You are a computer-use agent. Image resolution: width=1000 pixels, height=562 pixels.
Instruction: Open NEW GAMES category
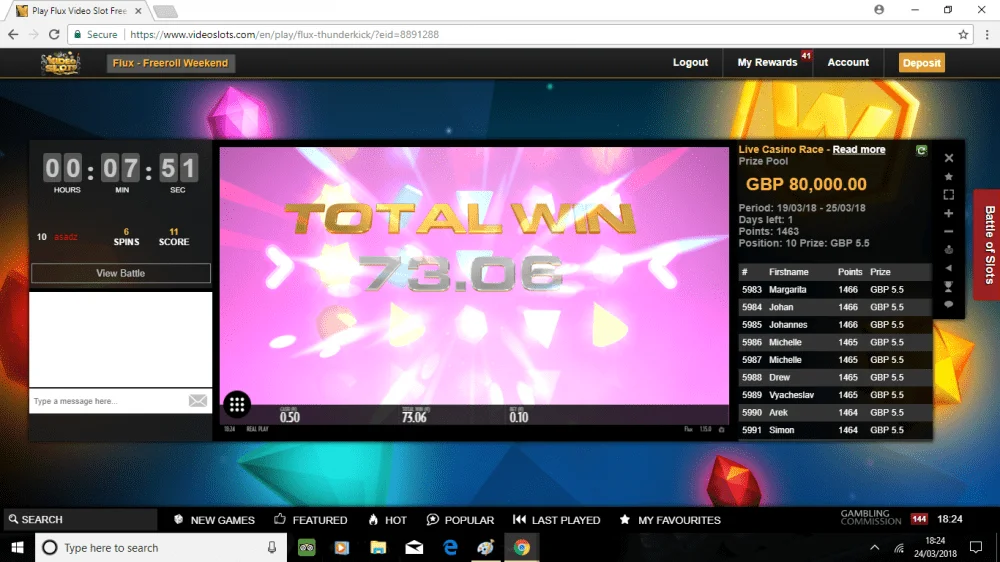point(214,520)
